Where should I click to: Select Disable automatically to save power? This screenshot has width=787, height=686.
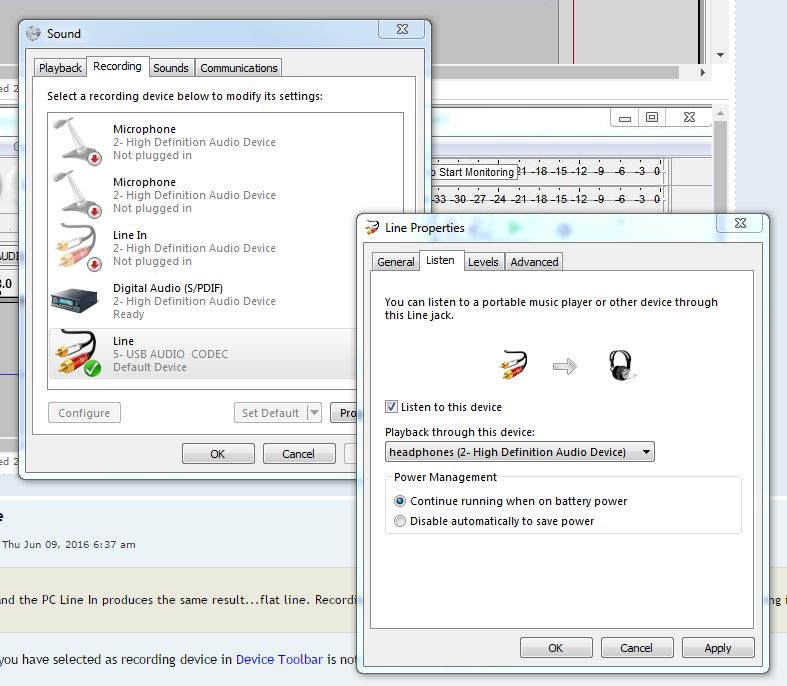tap(400, 521)
